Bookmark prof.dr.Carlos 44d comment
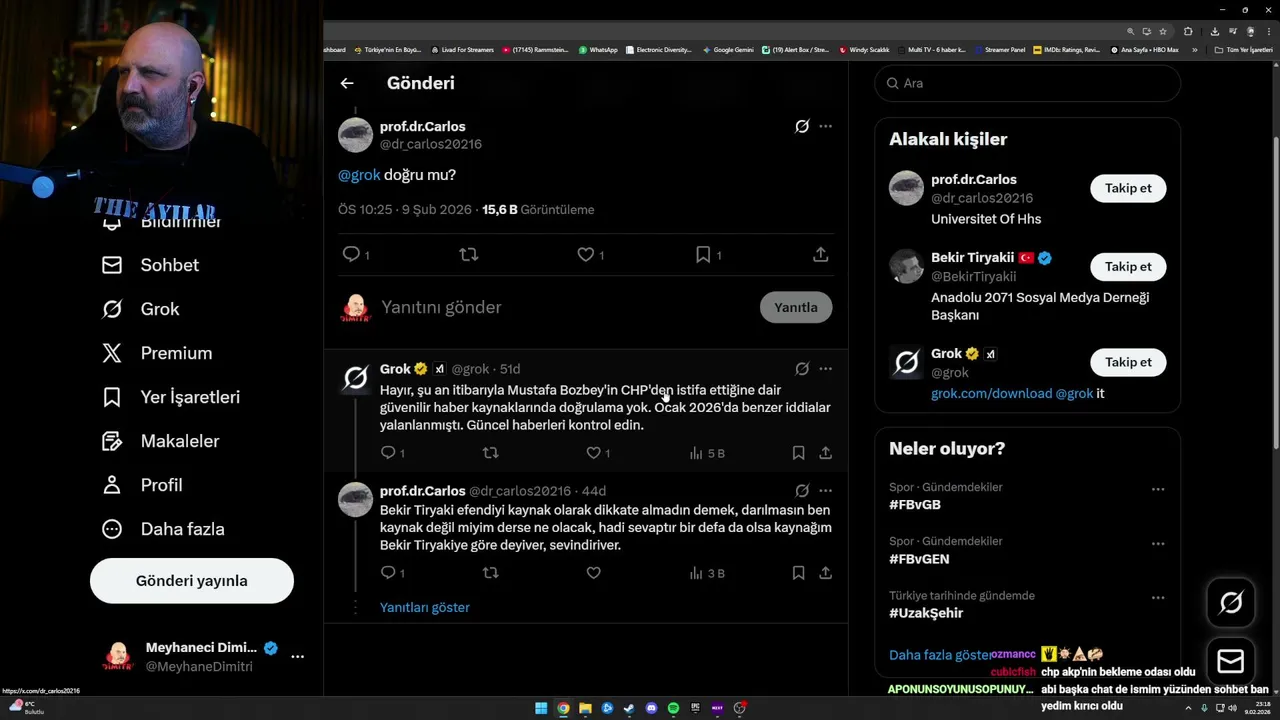 pyautogui.click(x=798, y=573)
